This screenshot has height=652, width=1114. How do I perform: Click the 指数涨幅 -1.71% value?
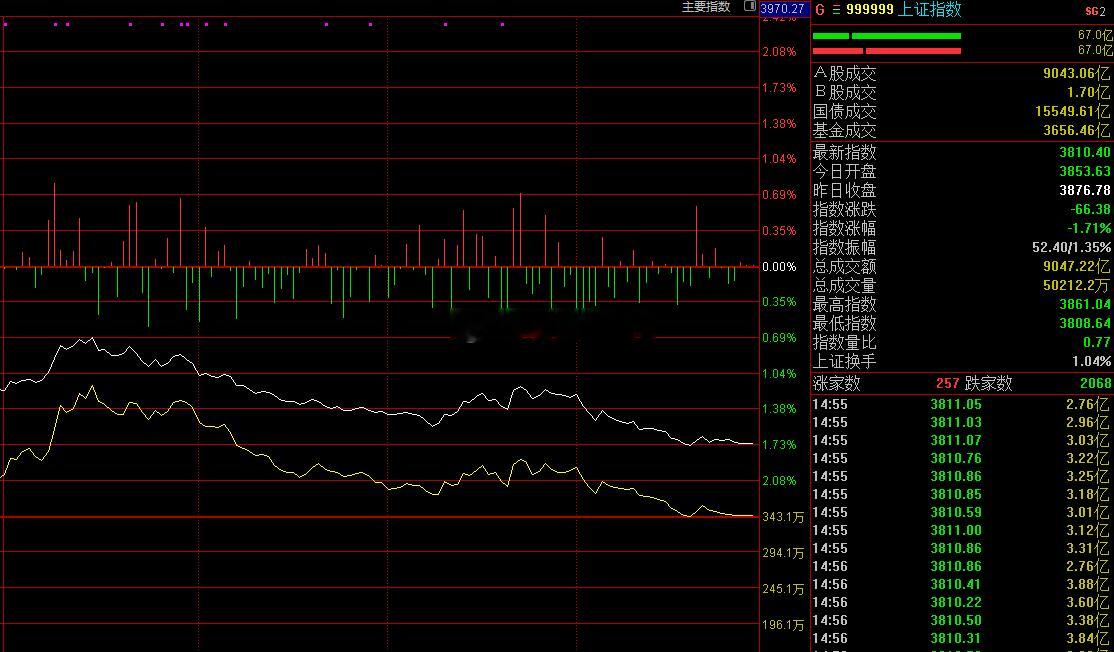pyautogui.click(x=1089, y=229)
